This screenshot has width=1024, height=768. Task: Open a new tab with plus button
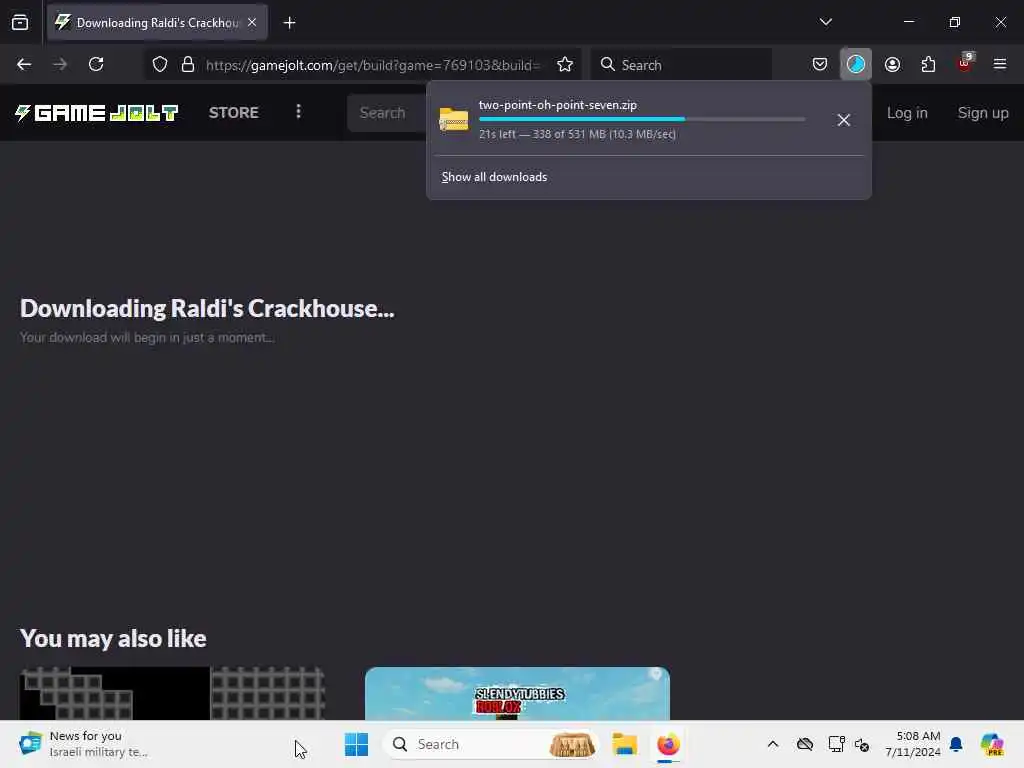(x=289, y=23)
